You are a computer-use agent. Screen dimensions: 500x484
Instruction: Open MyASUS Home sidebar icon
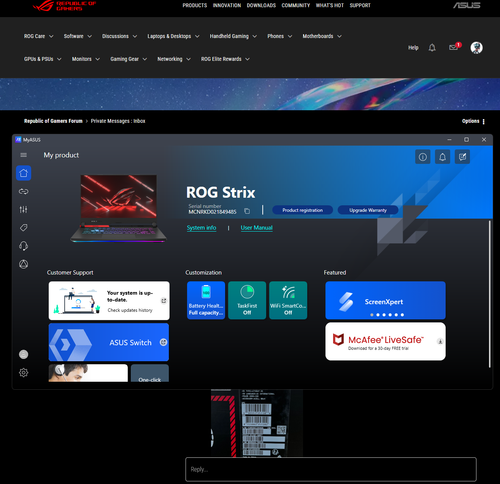point(23,173)
